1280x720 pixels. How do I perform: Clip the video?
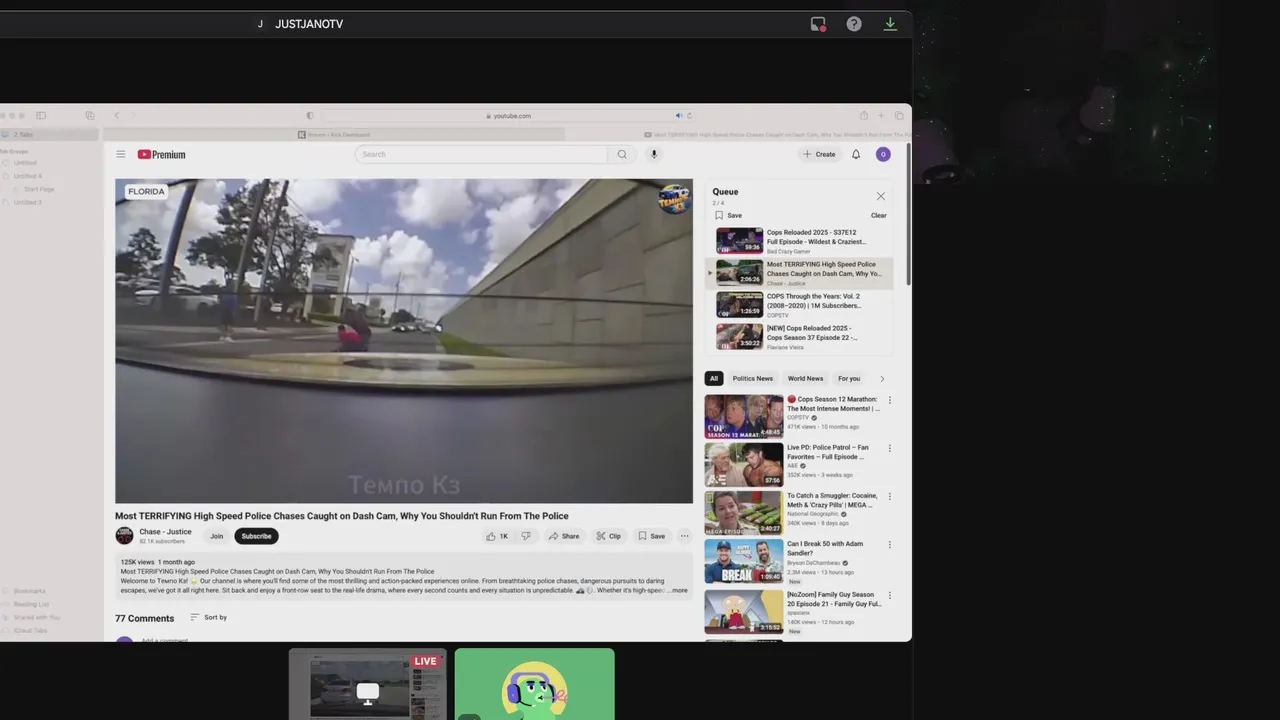(x=608, y=536)
